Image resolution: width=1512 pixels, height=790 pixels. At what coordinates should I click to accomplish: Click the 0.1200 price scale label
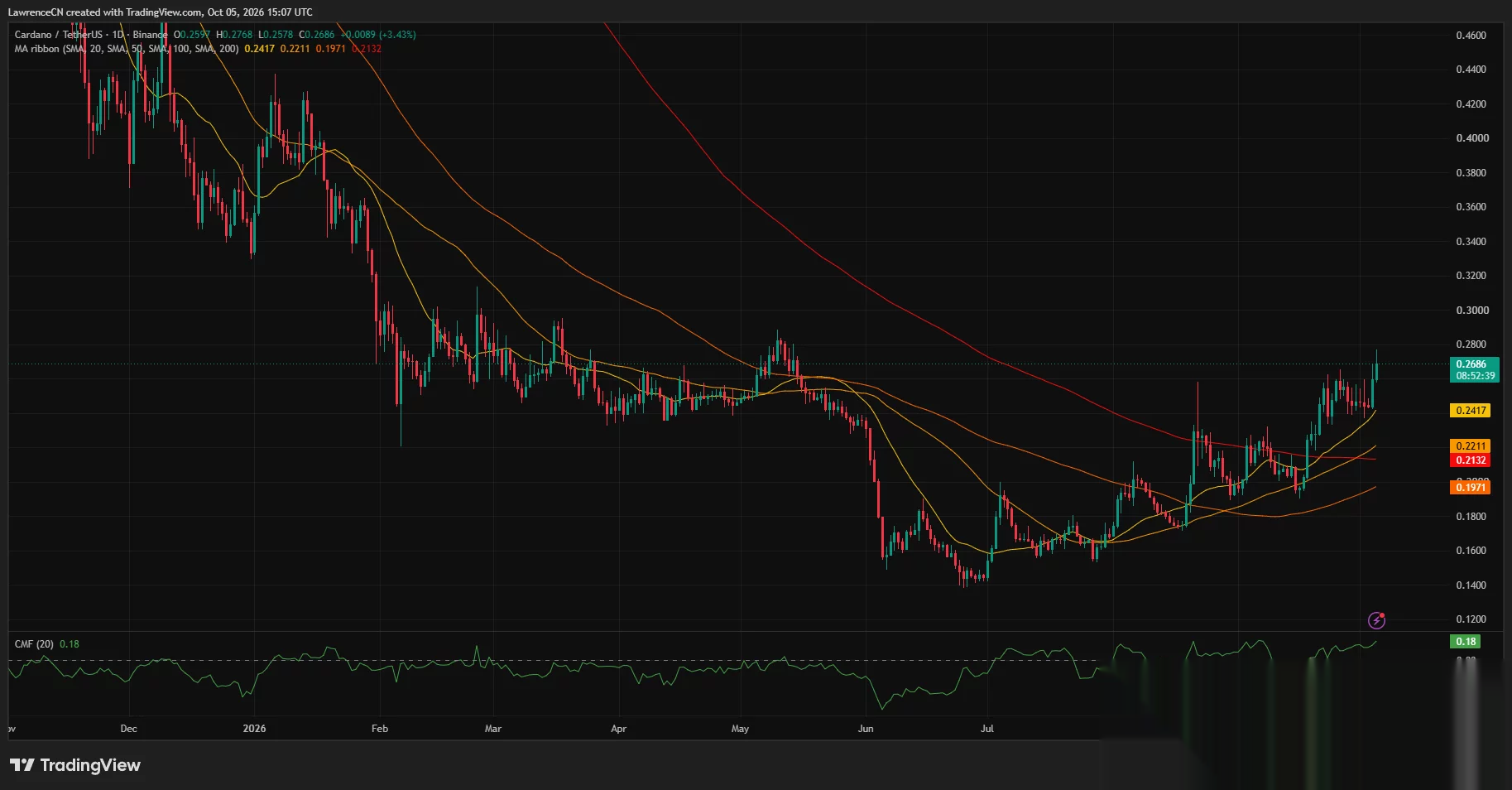pos(1471,619)
